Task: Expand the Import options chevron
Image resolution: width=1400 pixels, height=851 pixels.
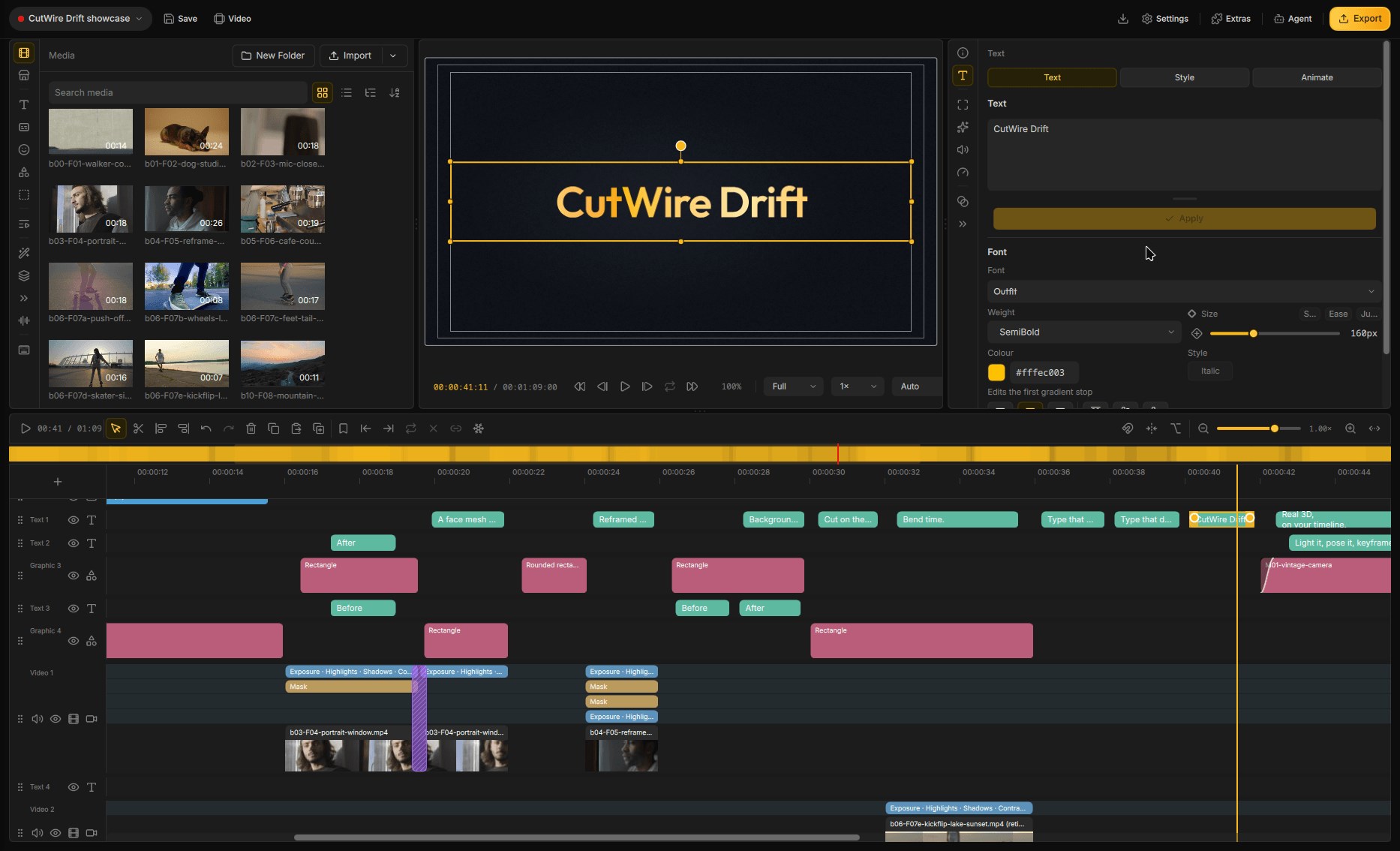Action: click(x=393, y=56)
